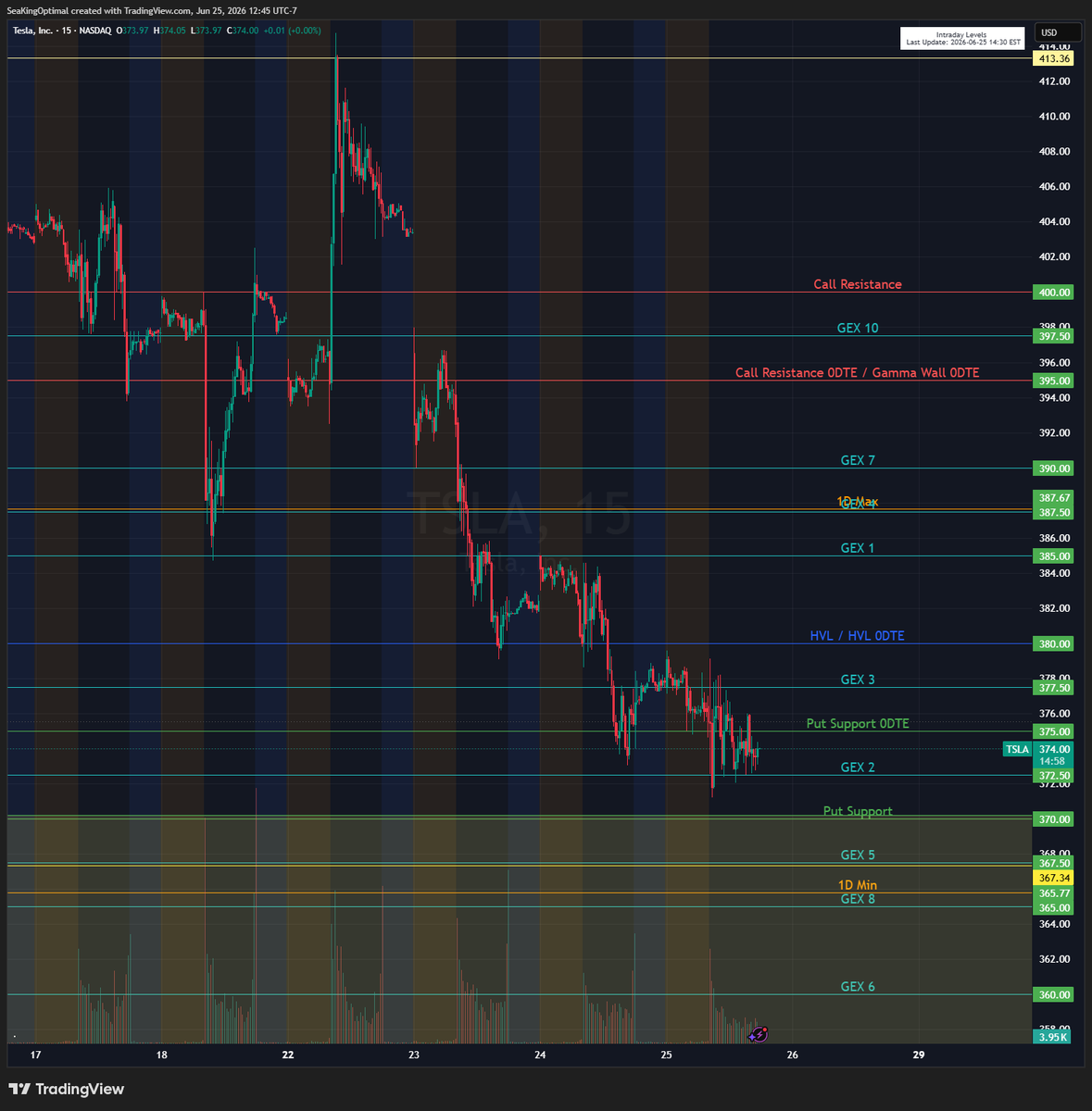1092x1111 pixels.
Task: Click the 26 date label on time axis
Action: 792,1055
